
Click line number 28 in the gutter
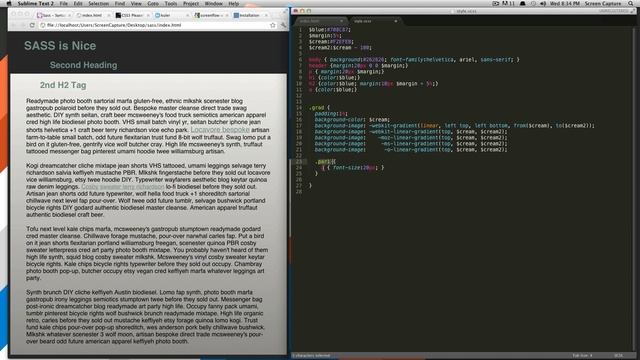coord(299,191)
